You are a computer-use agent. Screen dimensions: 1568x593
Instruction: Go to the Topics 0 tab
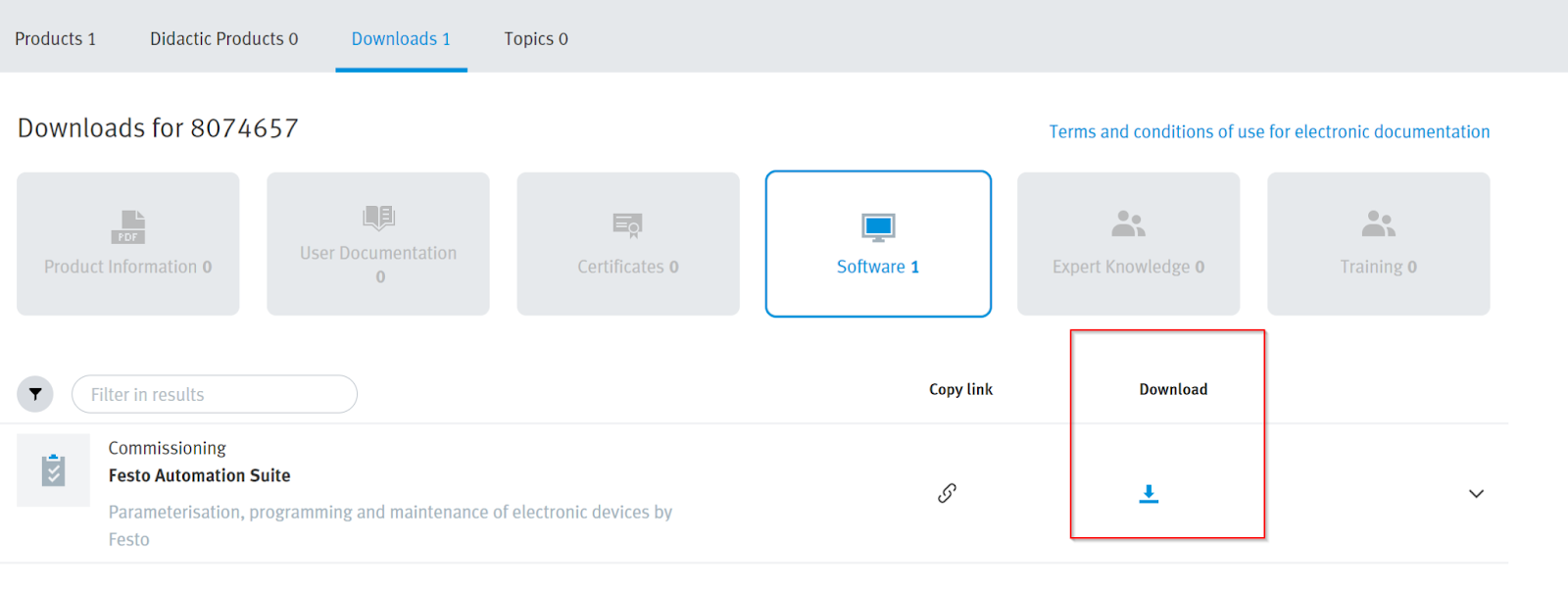click(536, 38)
